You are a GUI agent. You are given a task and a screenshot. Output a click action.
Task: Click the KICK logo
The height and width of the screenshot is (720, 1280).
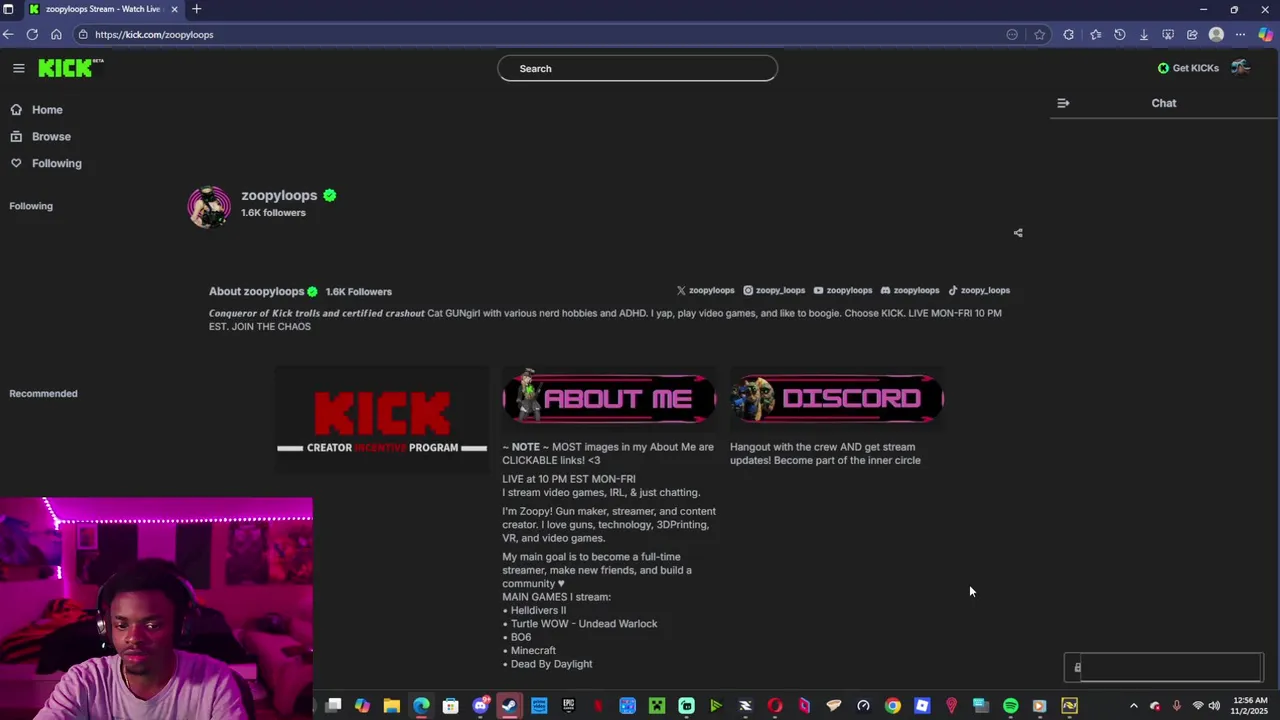point(70,68)
